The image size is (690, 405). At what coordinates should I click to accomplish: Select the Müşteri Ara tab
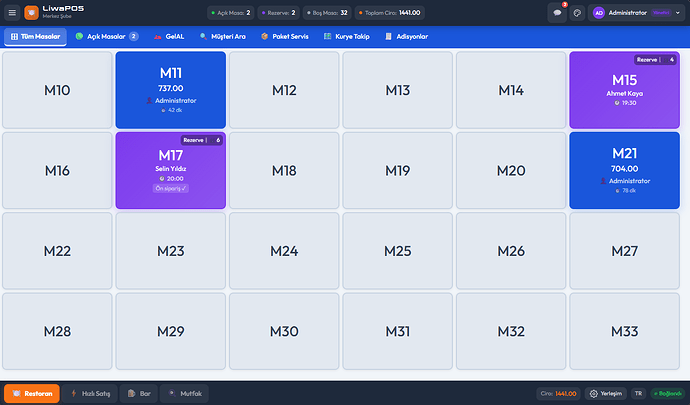222,36
